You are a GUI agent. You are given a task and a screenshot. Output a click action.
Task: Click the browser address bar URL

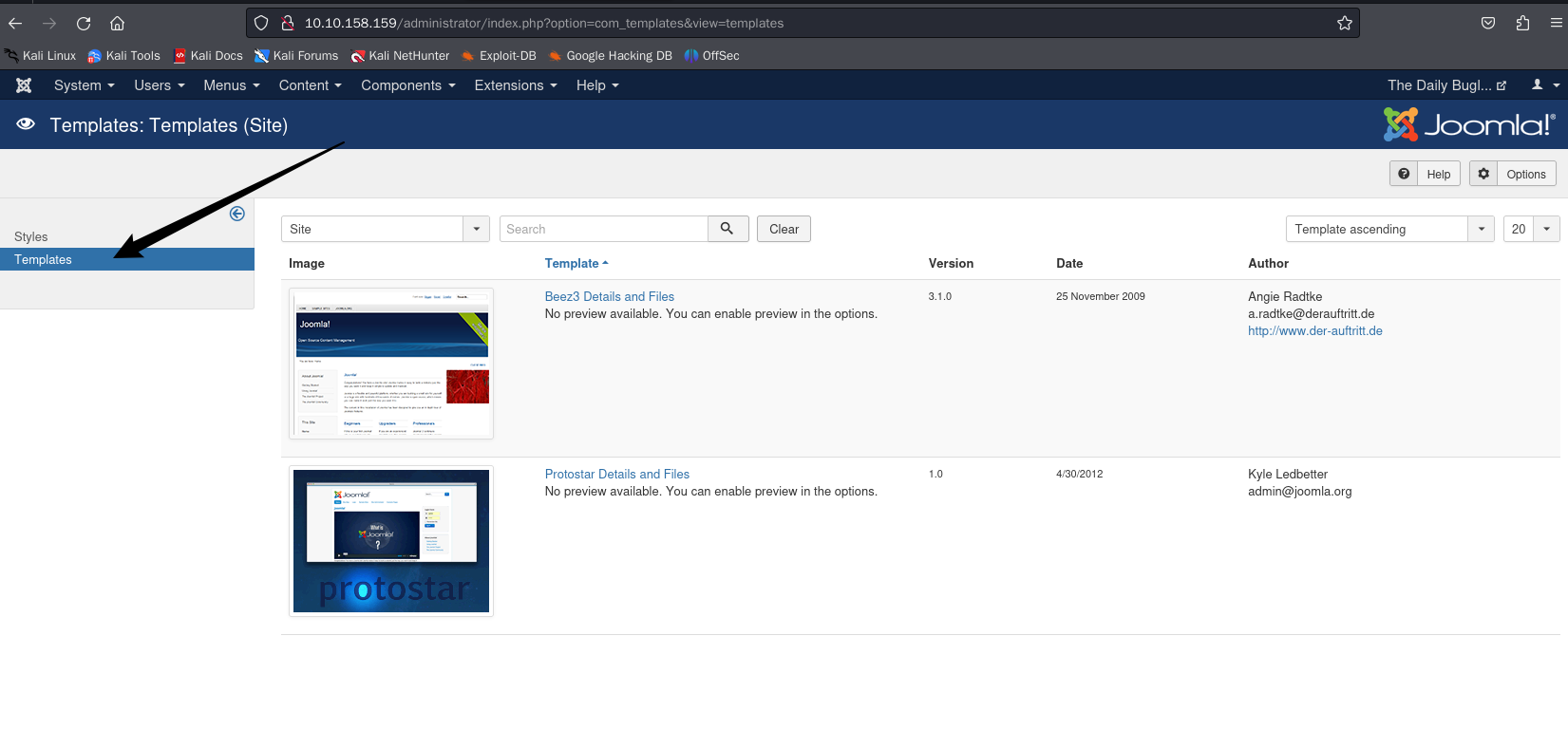pyautogui.click(x=544, y=23)
